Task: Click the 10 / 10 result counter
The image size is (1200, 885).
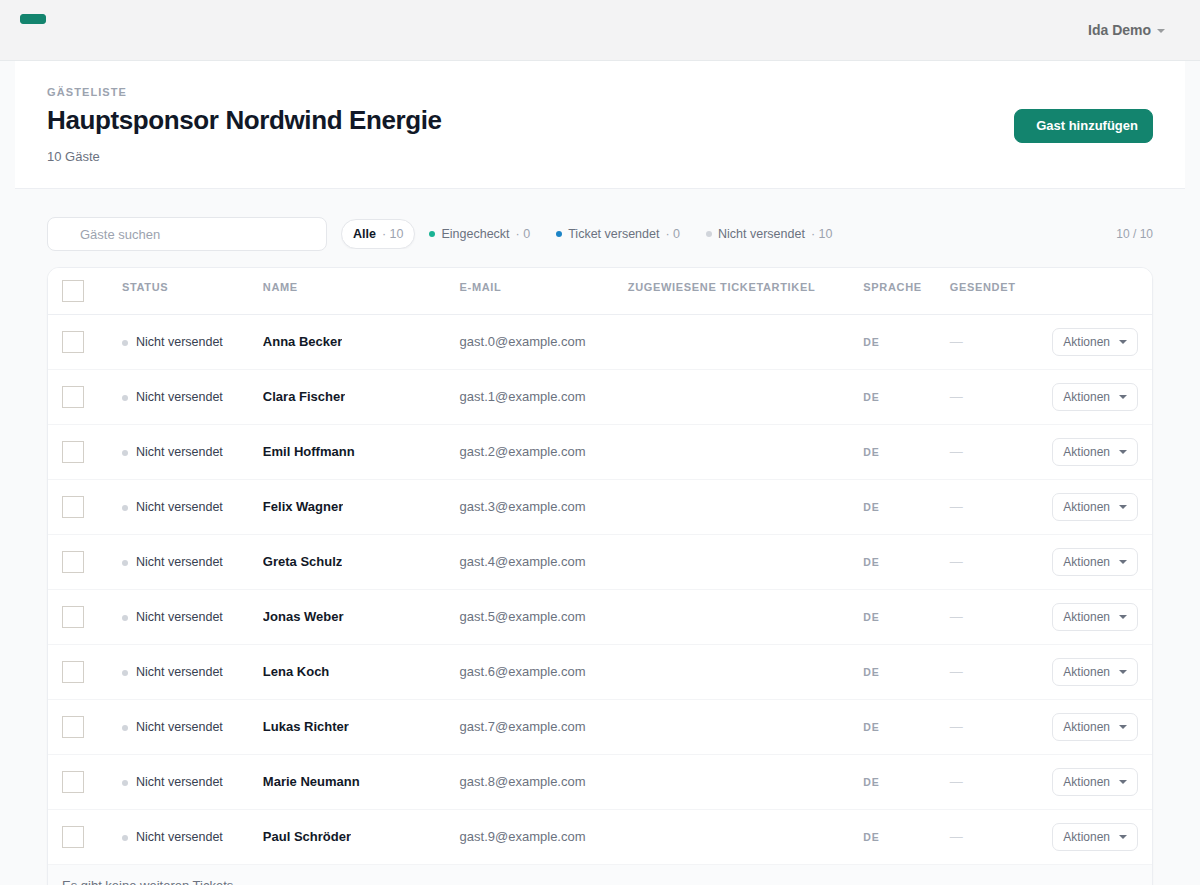Action: point(1134,234)
